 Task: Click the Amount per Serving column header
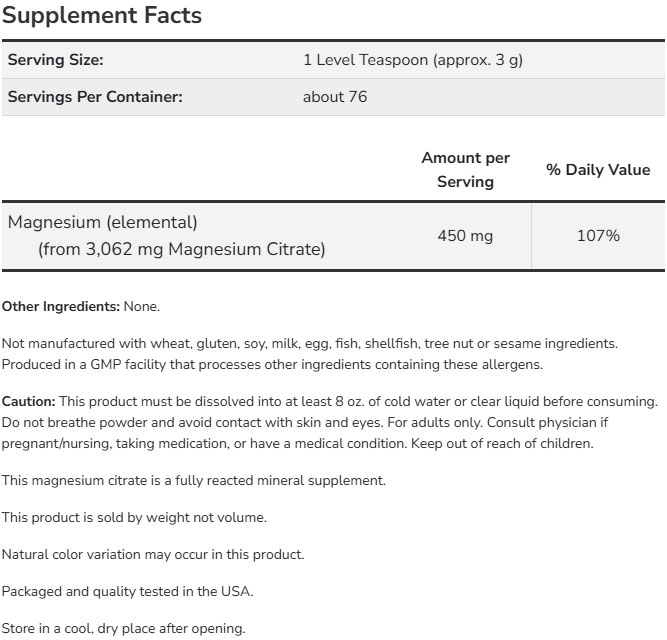465,170
